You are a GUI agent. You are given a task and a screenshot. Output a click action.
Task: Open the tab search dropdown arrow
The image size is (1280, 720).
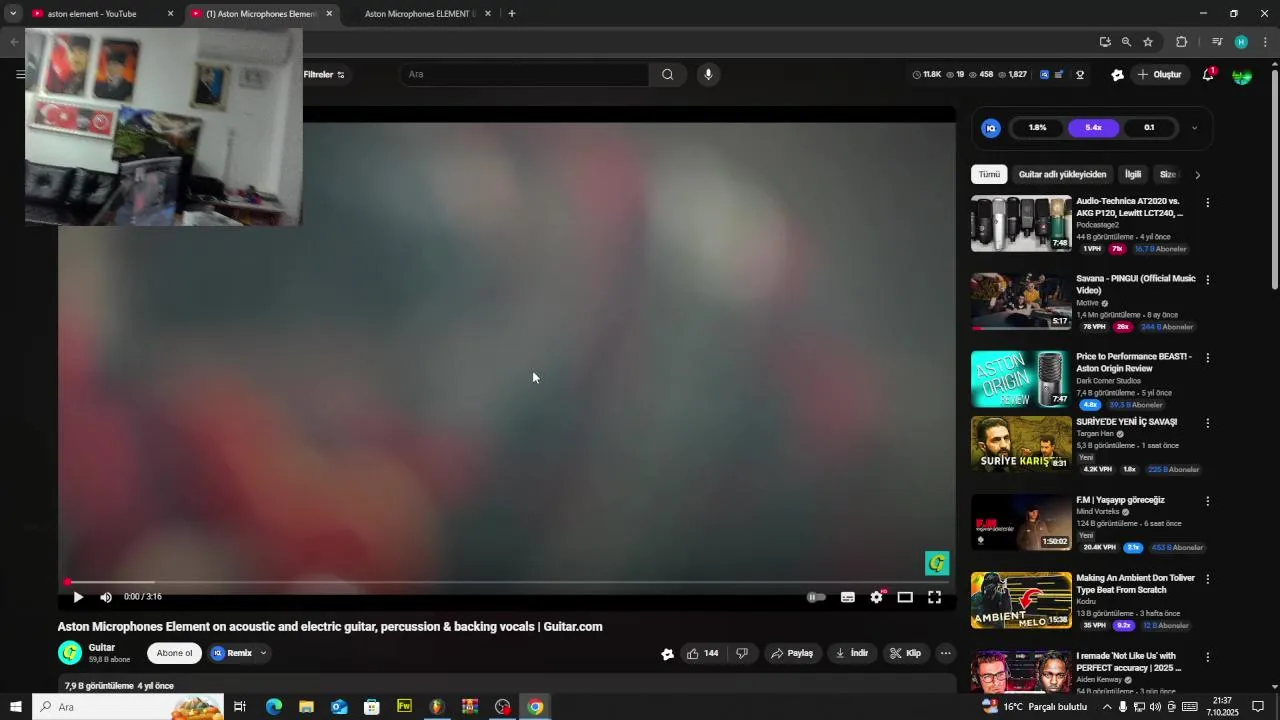pyautogui.click(x=12, y=14)
